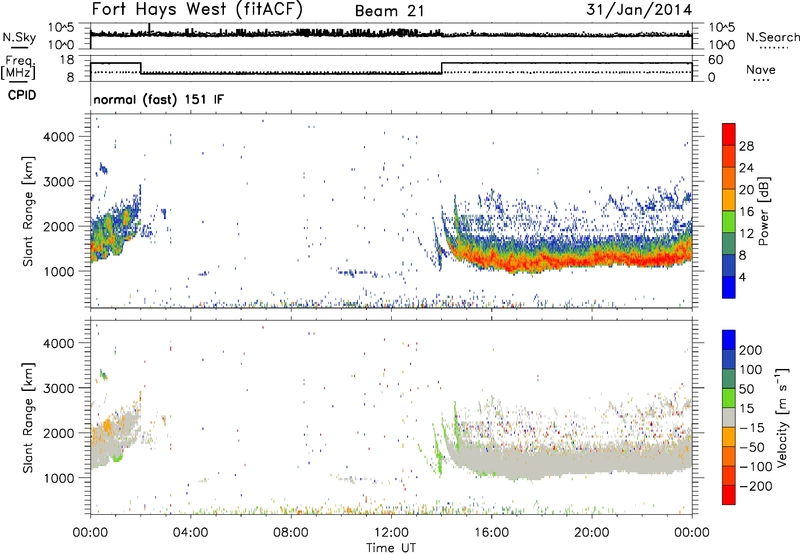The width and height of the screenshot is (800, 554).
Task: Click the "-100" label on the Velocity colorbar
Action: [x=756, y=467]
